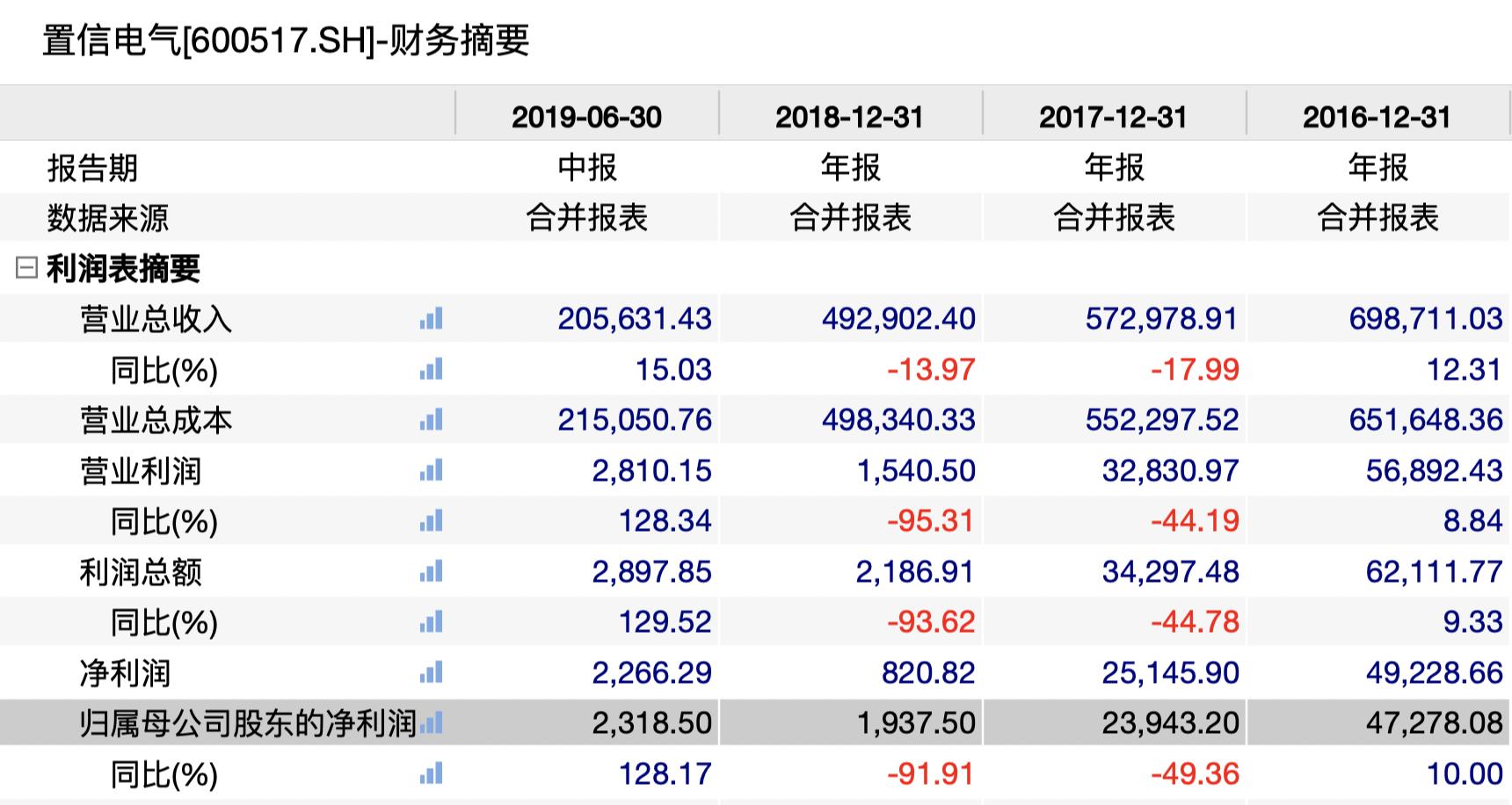Open the 中报 report entry for 2019
This screenshot has width=1512, height=805.
[x=589, y=166]
